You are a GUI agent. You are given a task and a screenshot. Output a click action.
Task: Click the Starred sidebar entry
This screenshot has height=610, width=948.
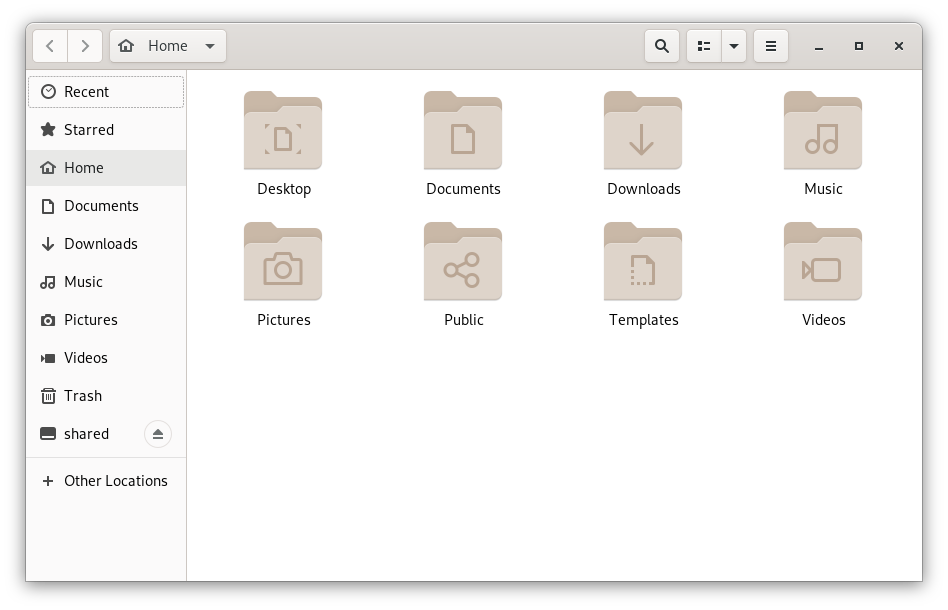pyautogui.click(x=89, y=129)
